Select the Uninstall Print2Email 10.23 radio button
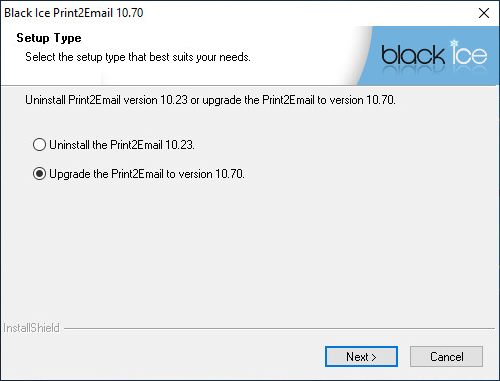Screen dimensions: 500x381 pos(39,145)
